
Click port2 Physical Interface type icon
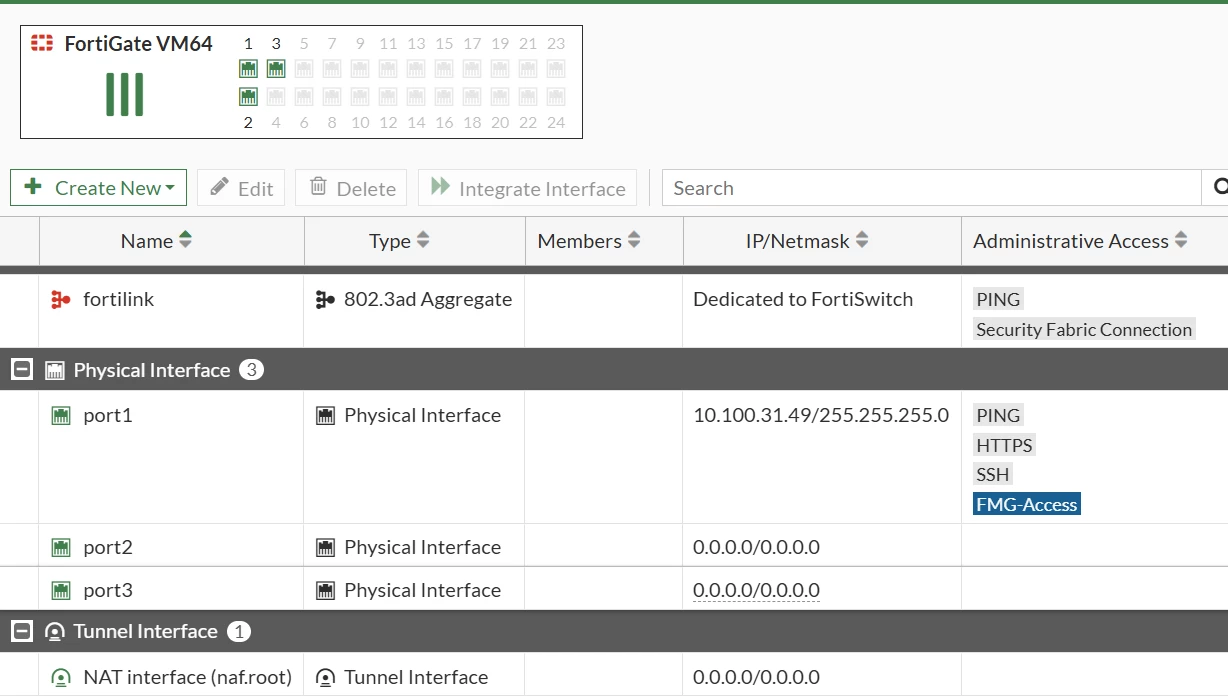click(325, 547)
